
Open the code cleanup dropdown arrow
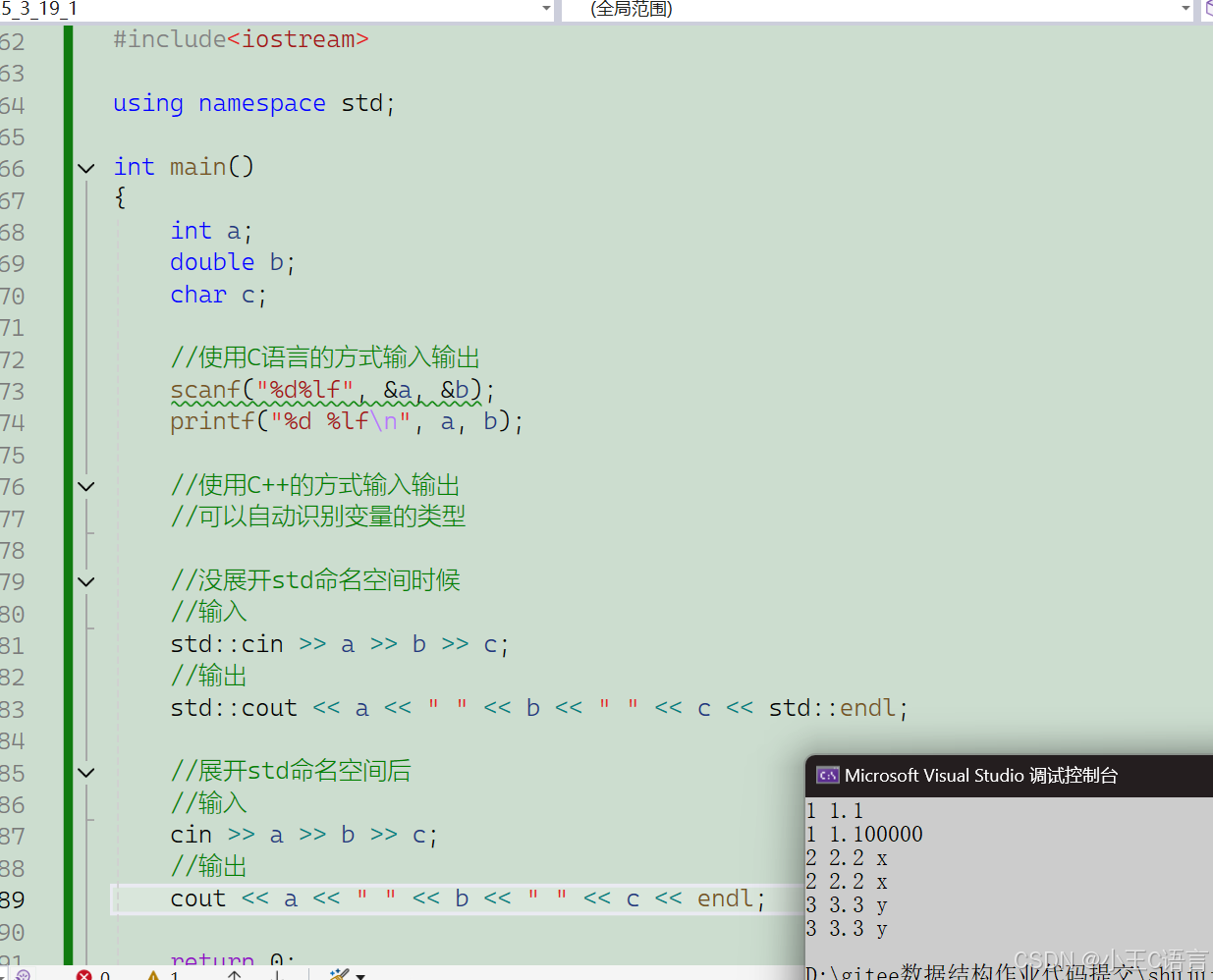tap(360, 976)
